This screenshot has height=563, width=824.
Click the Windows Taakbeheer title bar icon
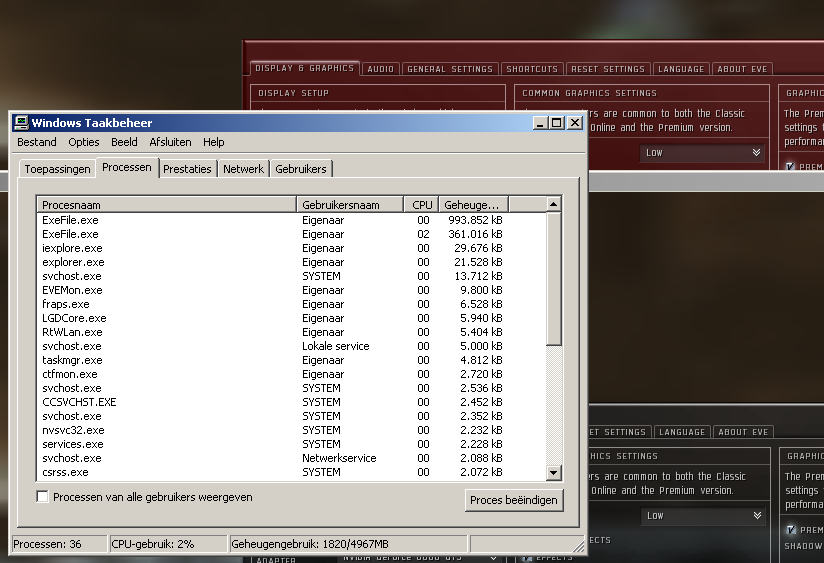click(x=21, y=122)
